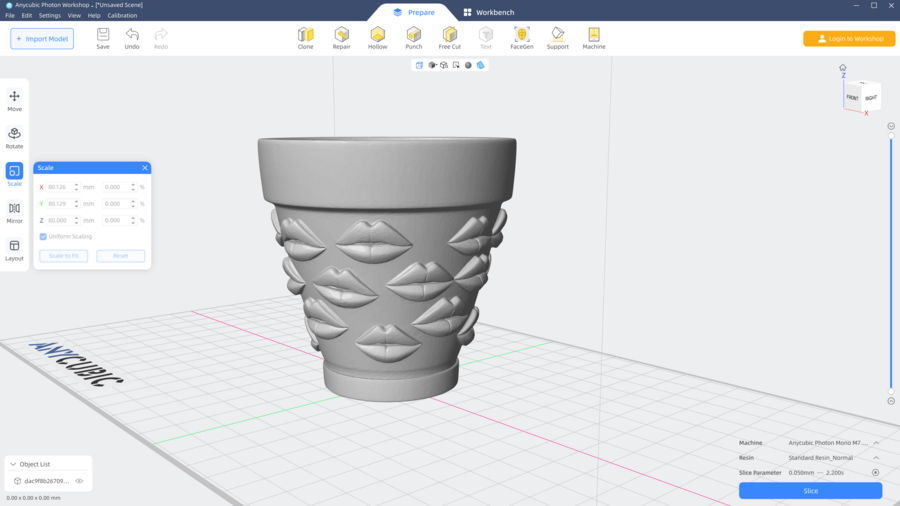Image resolution: width=900 pixels, height=506 pixels.
Task: Hide the model using the eye icon
Action: [79, 481]
